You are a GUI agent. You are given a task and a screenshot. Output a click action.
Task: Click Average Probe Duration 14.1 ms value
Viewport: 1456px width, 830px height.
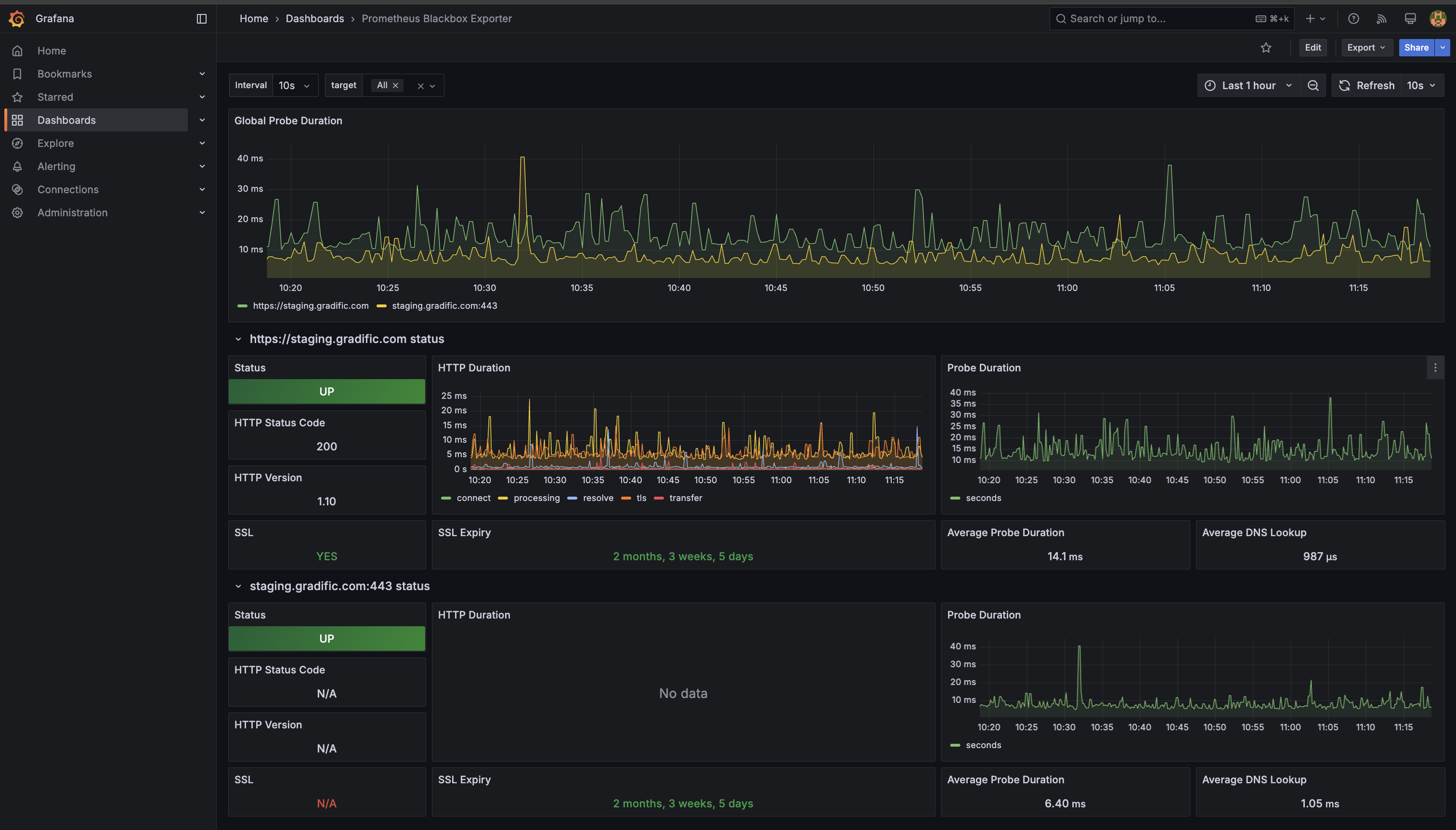point(1065,557)
